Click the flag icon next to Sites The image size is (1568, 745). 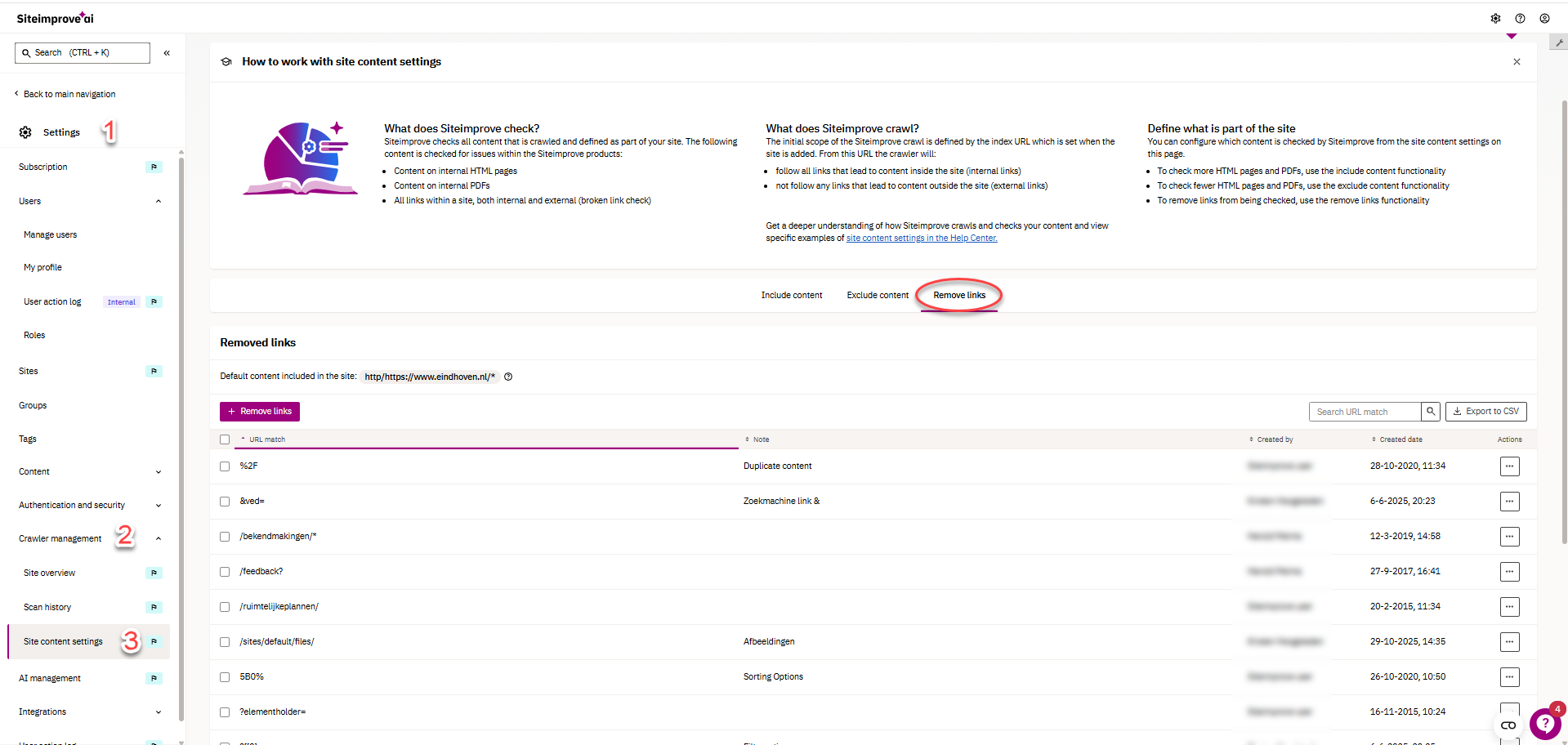[154, 372]
